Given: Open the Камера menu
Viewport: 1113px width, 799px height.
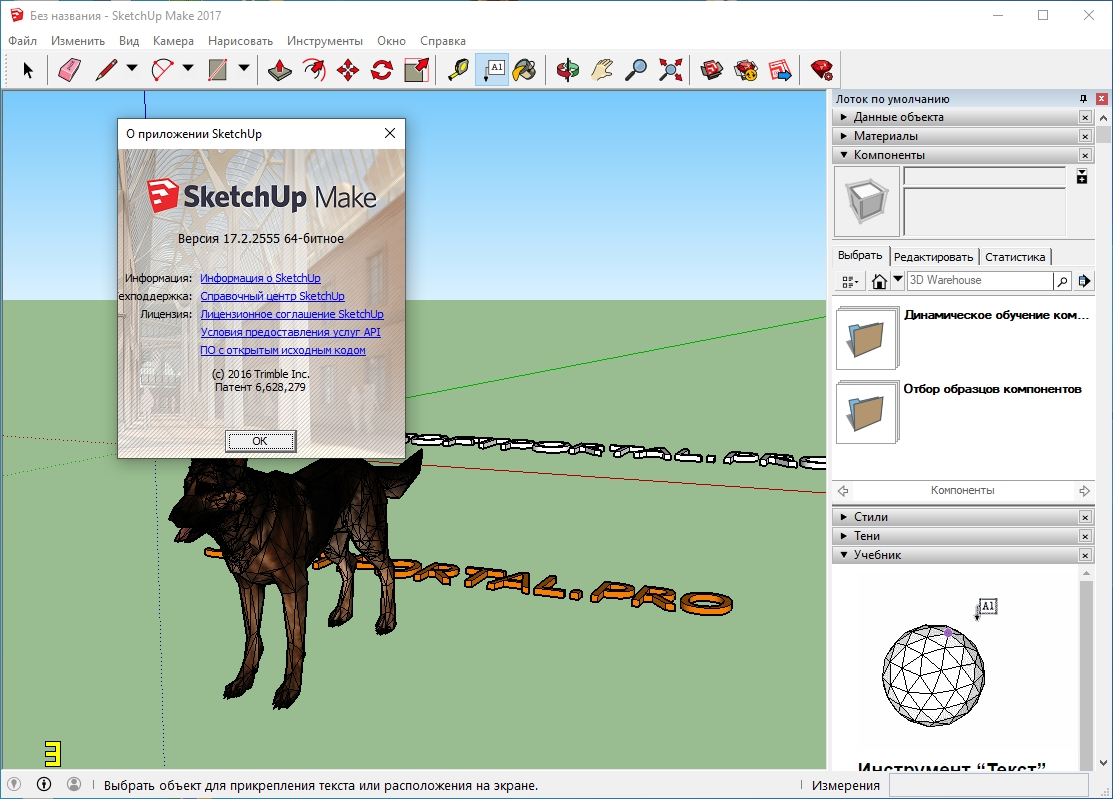Looking at the screenshot, I should point(173,40).
